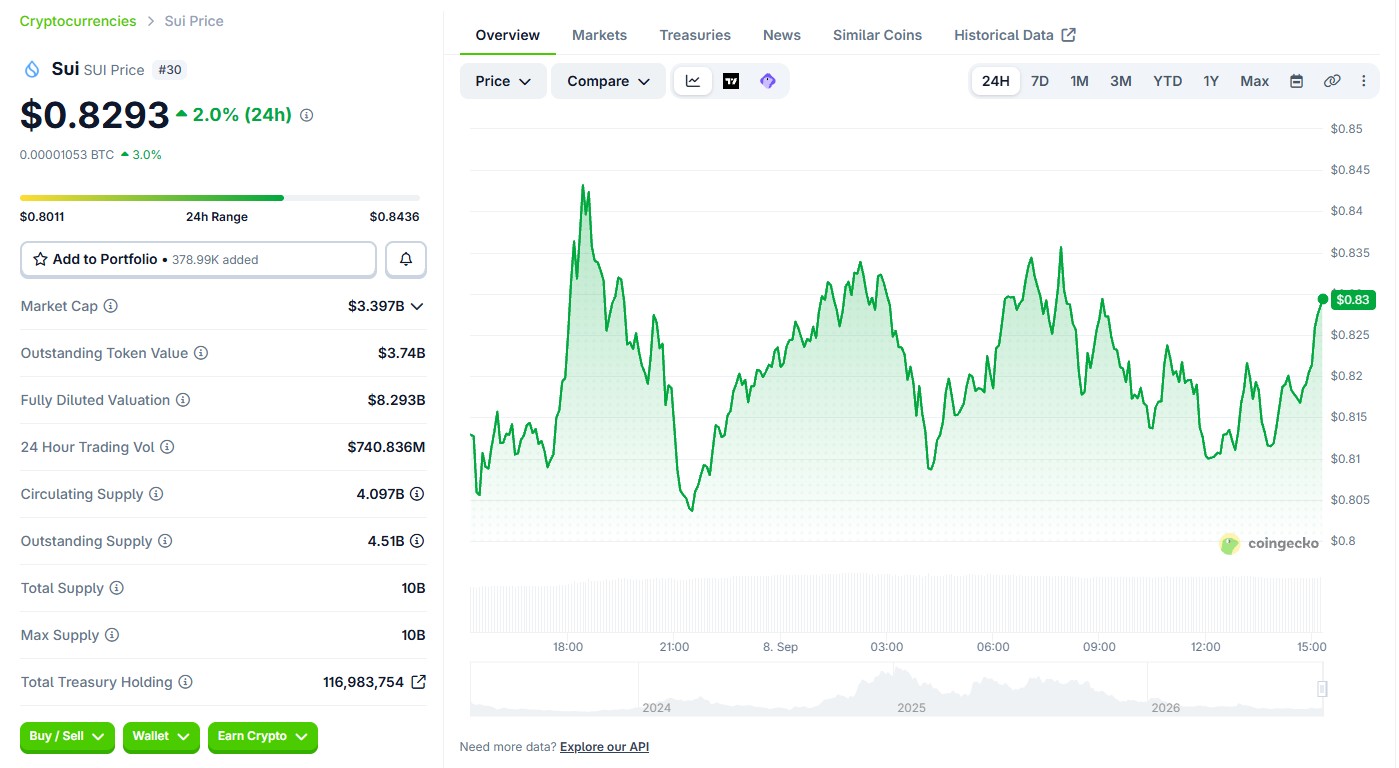Viewport: 1399px width, 768px height.
Task: Select the YTD time range
Action: coord(1168,81)
